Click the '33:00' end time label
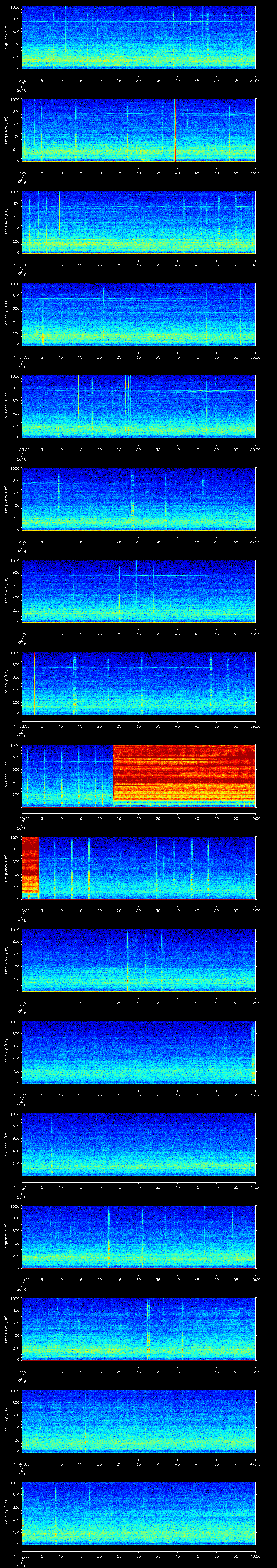 click(255, 173)
